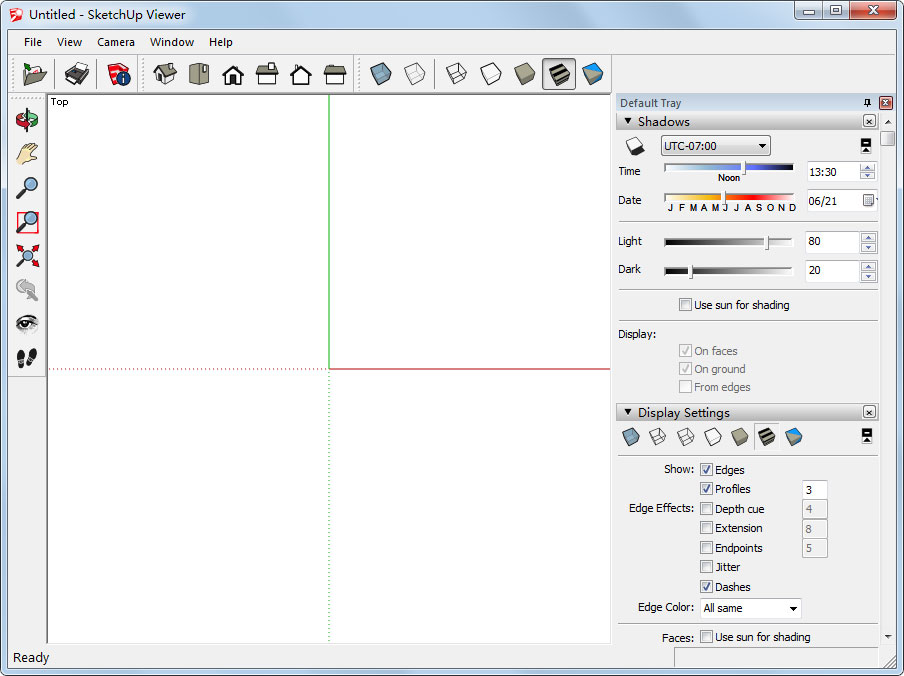
Task: Open the Camera menu
Action: click(x=116, y=42)
